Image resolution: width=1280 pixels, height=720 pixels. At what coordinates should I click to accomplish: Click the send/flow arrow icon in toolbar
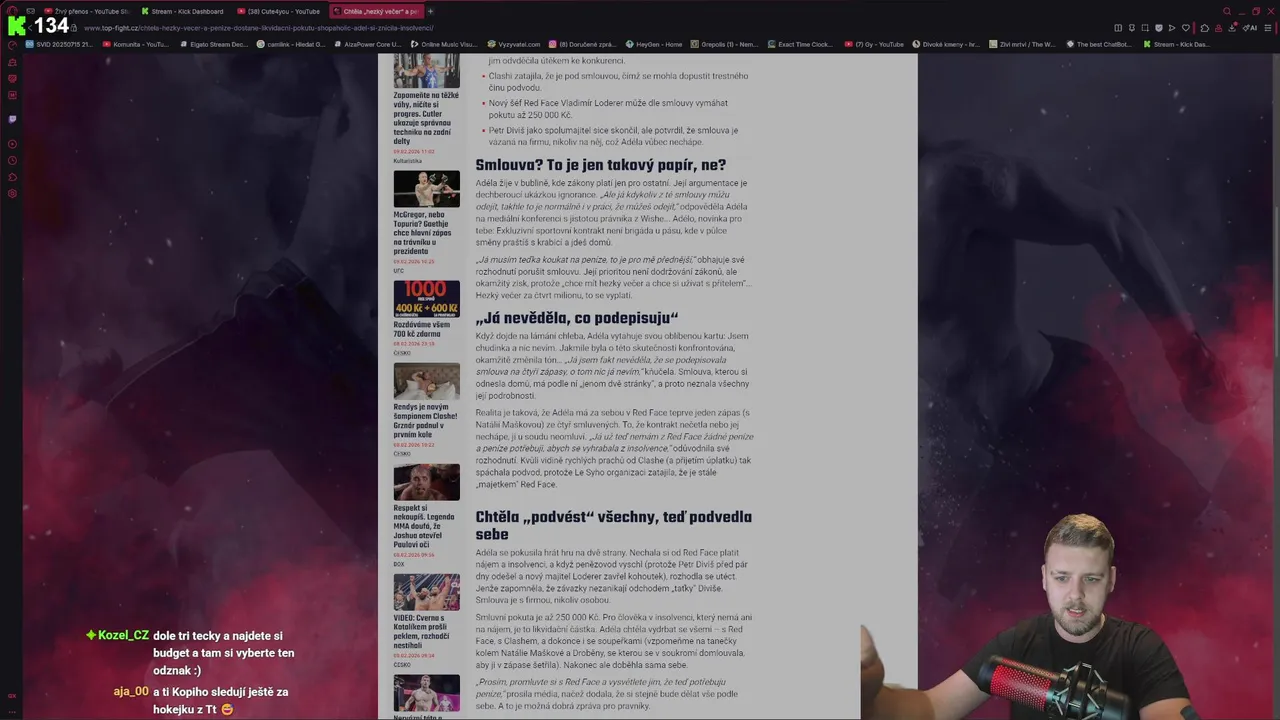coord(1172,28)
